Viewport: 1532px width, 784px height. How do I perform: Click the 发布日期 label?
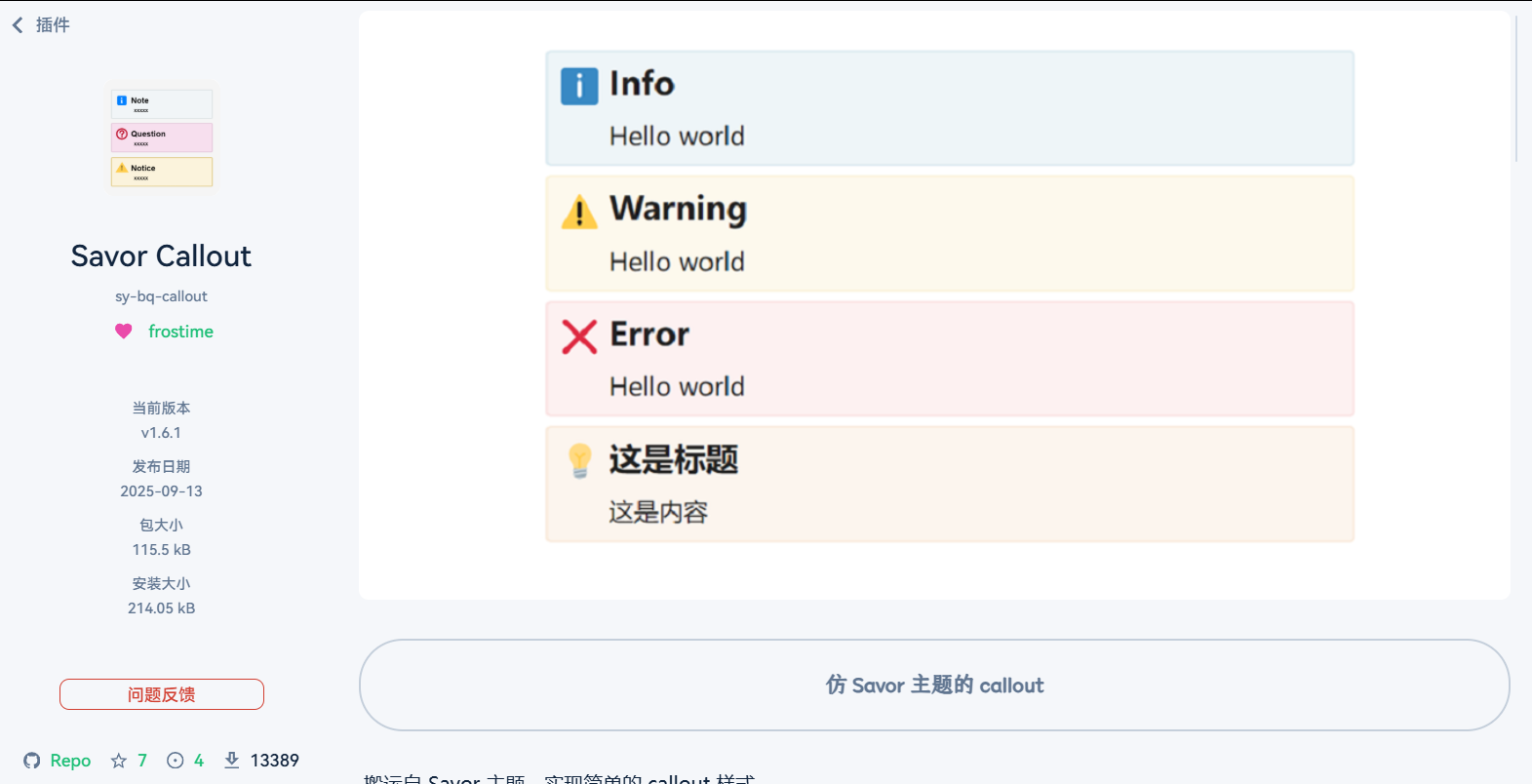[x=162, y=466]
